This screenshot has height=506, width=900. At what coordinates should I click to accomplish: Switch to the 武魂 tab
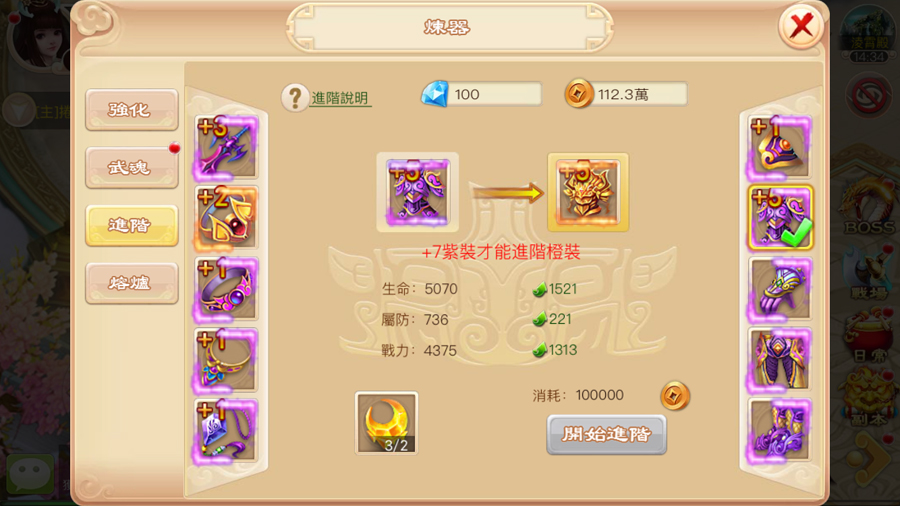131,168
